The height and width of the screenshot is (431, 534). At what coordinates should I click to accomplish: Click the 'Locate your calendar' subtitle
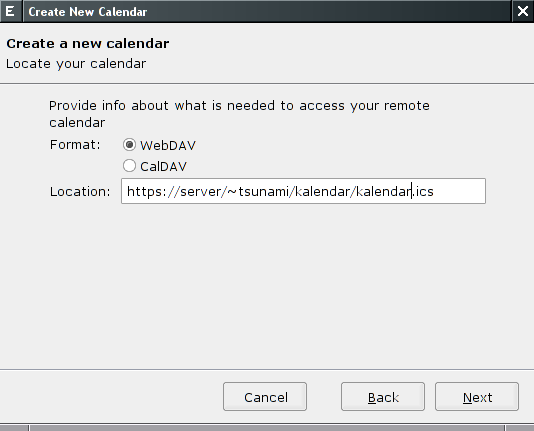click(x=76, y=64)
